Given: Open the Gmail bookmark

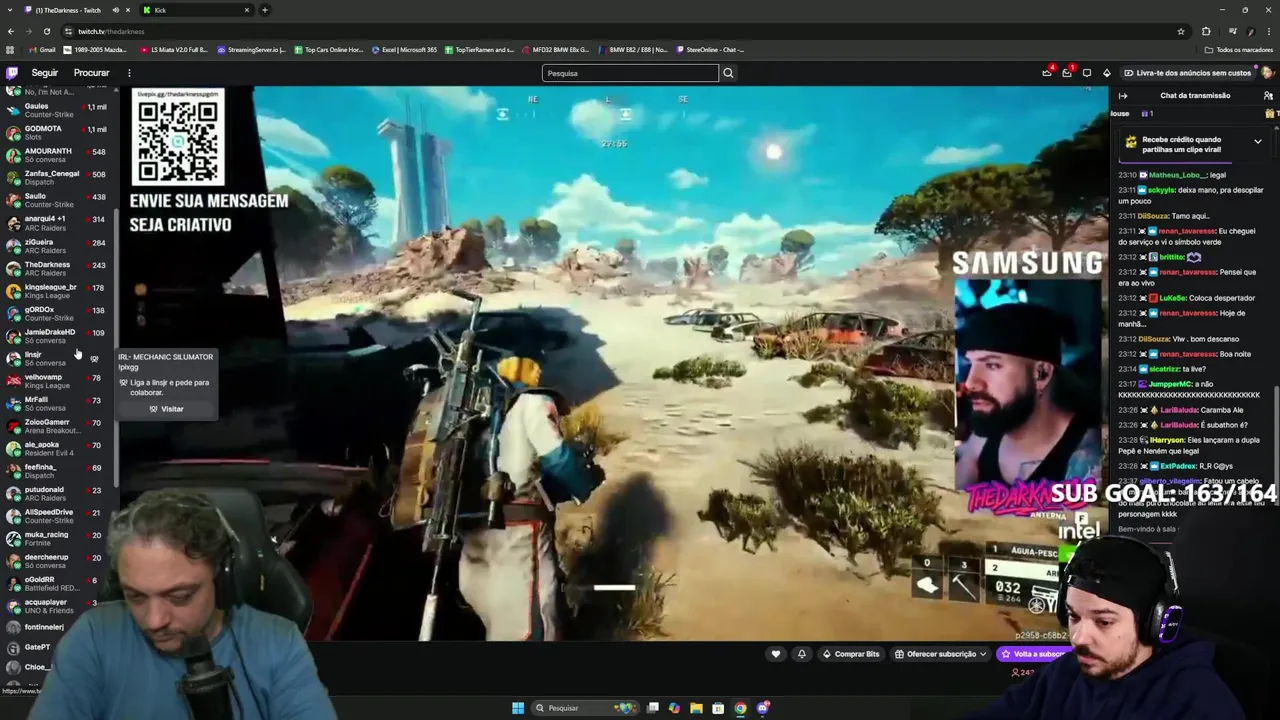Looking at the screenshot, I should 43,49.
